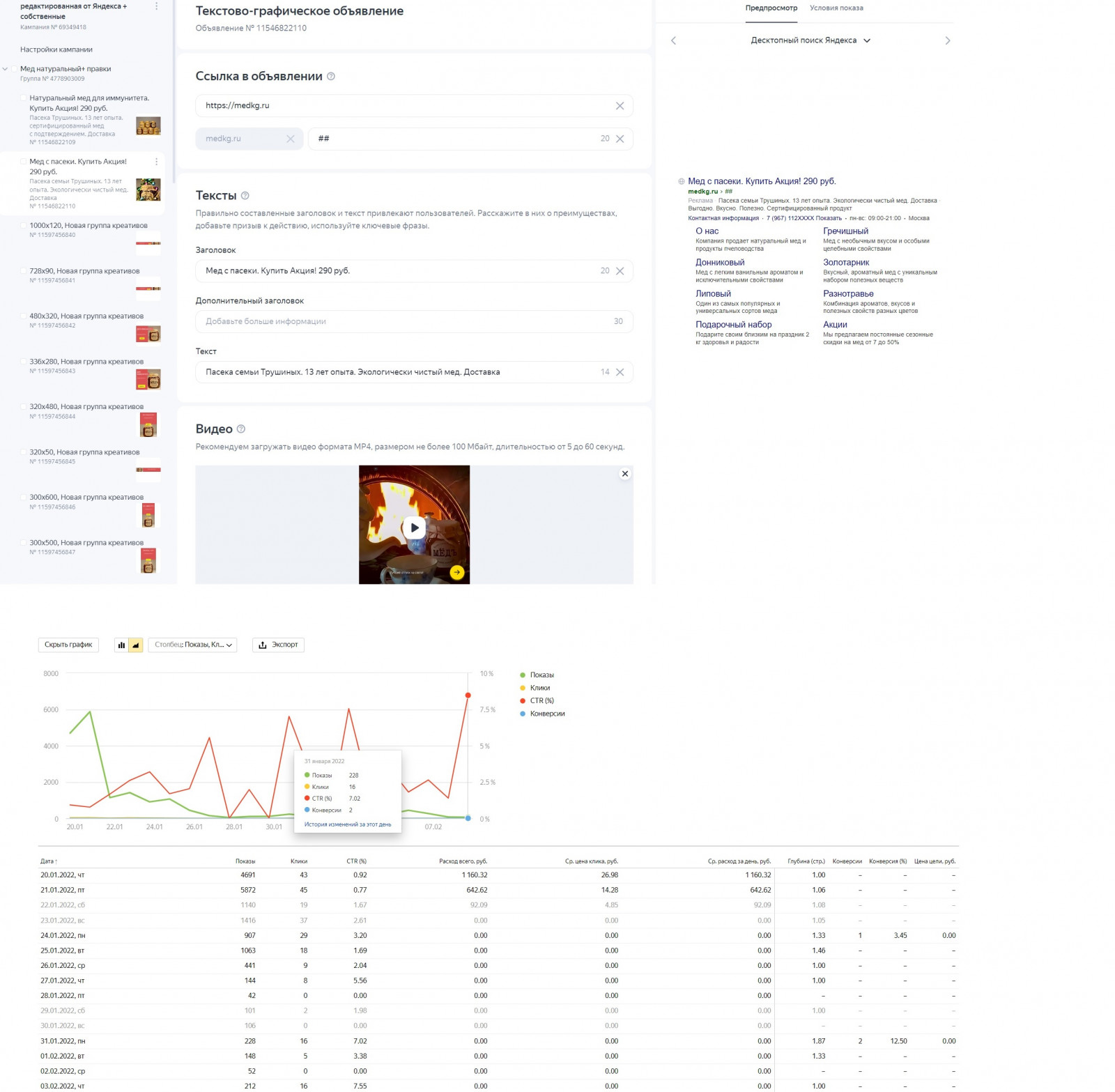Viewport: 1115px width, 1092px height.
Task: Click 'Подарочный набор' sitelink in preview
Action: click(734, 325)
